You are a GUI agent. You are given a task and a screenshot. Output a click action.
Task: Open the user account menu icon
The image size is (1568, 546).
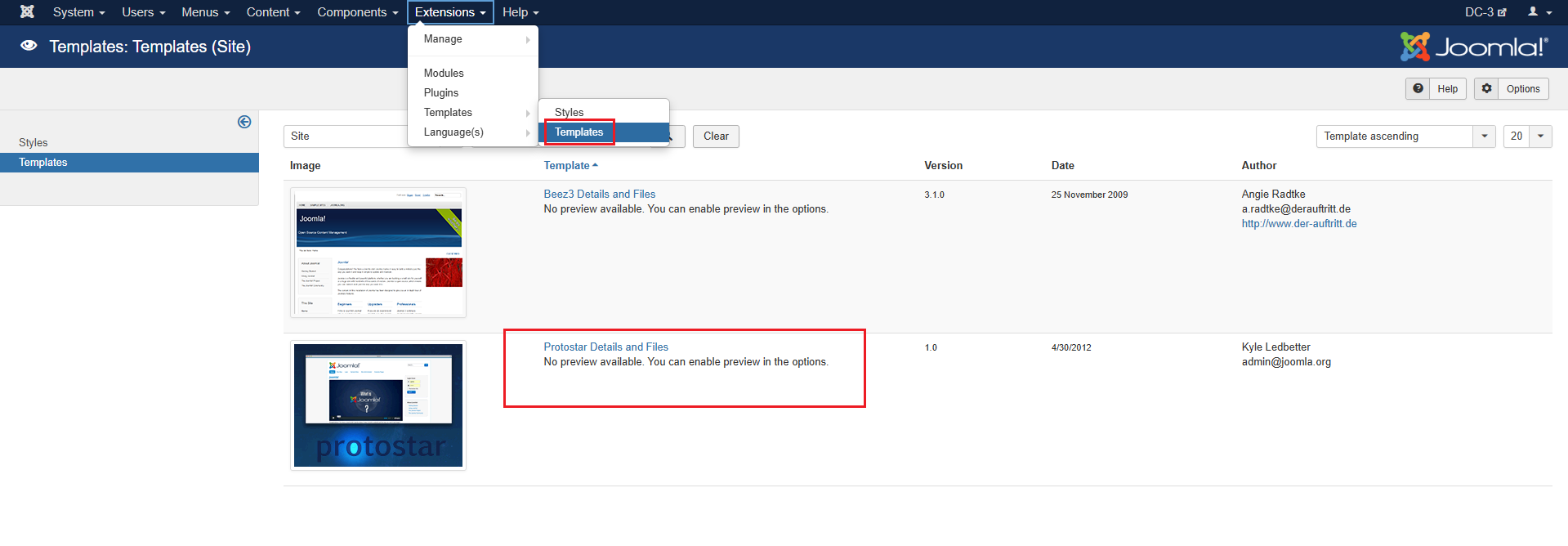(1539, 12)
